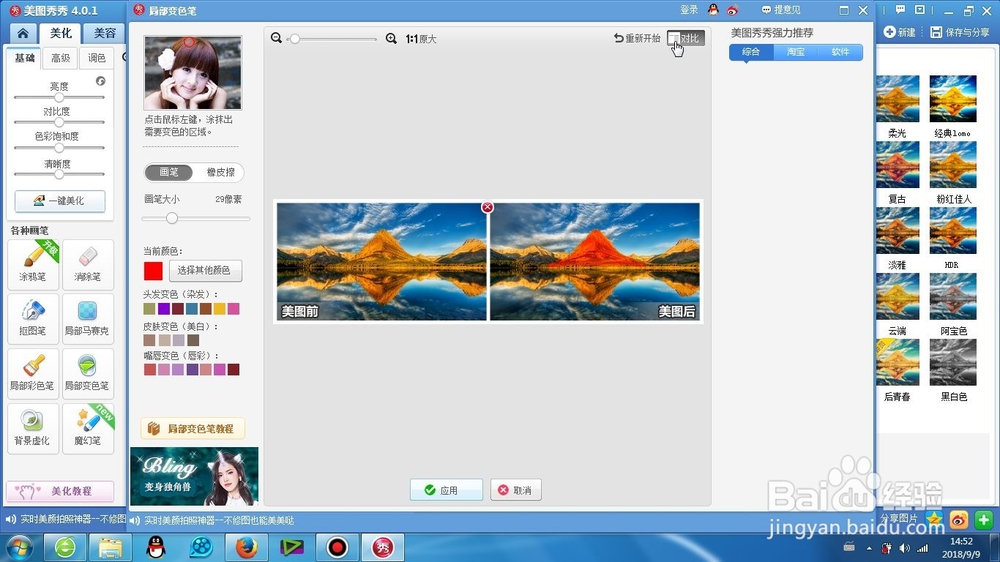Click the 选择其他颜色 button
Screen dimensions: 1000x562
(205, 270)
